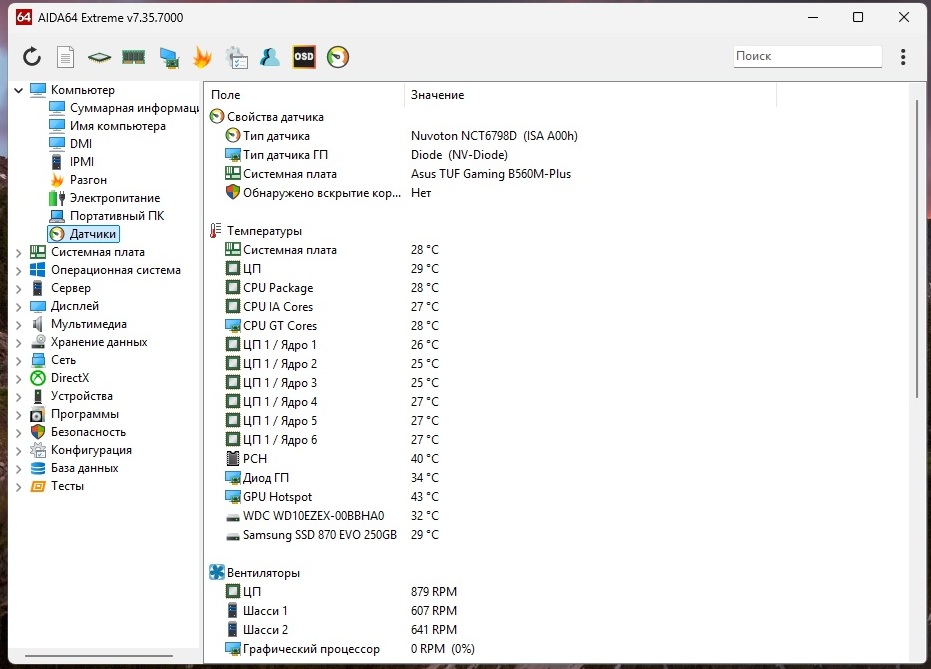Select Портативный ПК tree item
Image resolution: width=931 pixels, height=669 pixels.
point(107,215)
